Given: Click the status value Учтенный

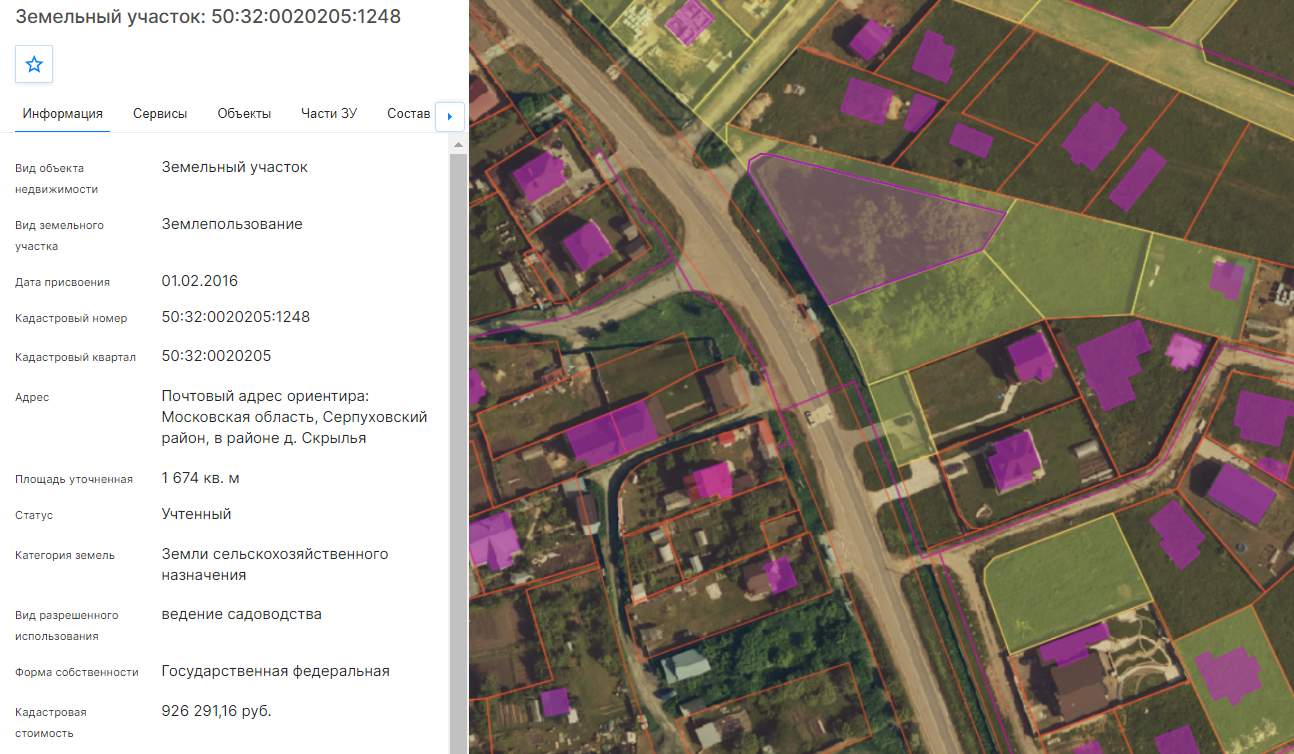Looking at the screenshot, I should click(197, 514).
